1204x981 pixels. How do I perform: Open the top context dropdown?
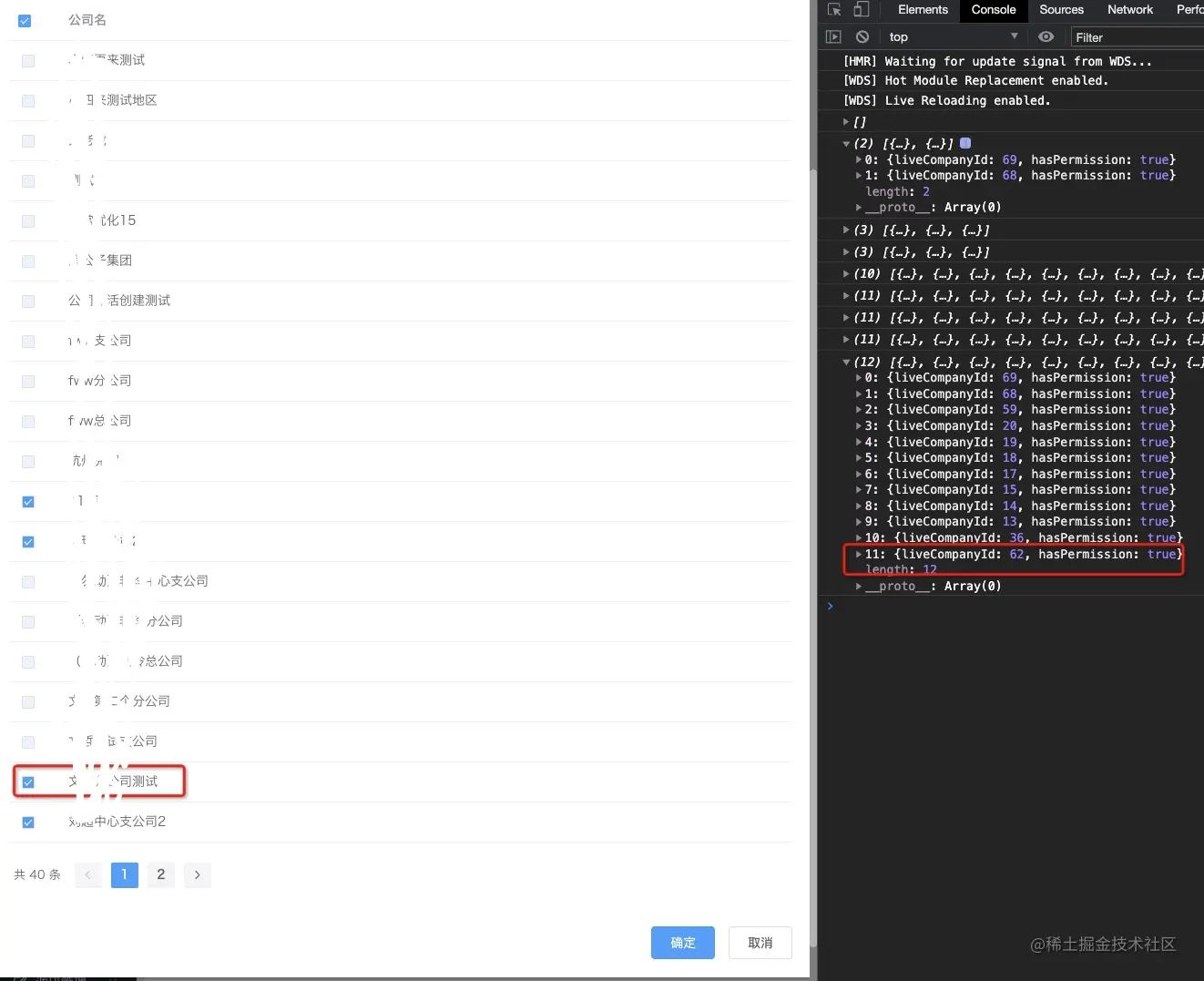(x=954, y=37)
